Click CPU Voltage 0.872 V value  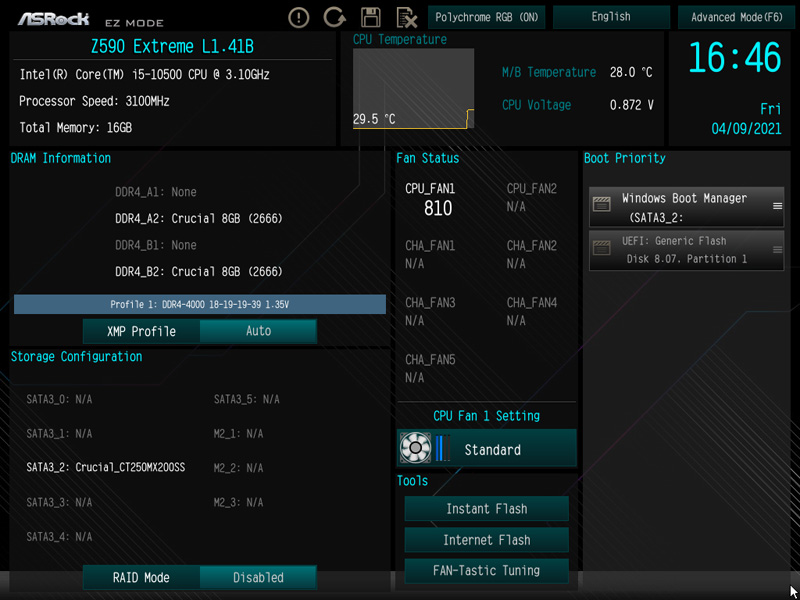(x=632, y=105)
